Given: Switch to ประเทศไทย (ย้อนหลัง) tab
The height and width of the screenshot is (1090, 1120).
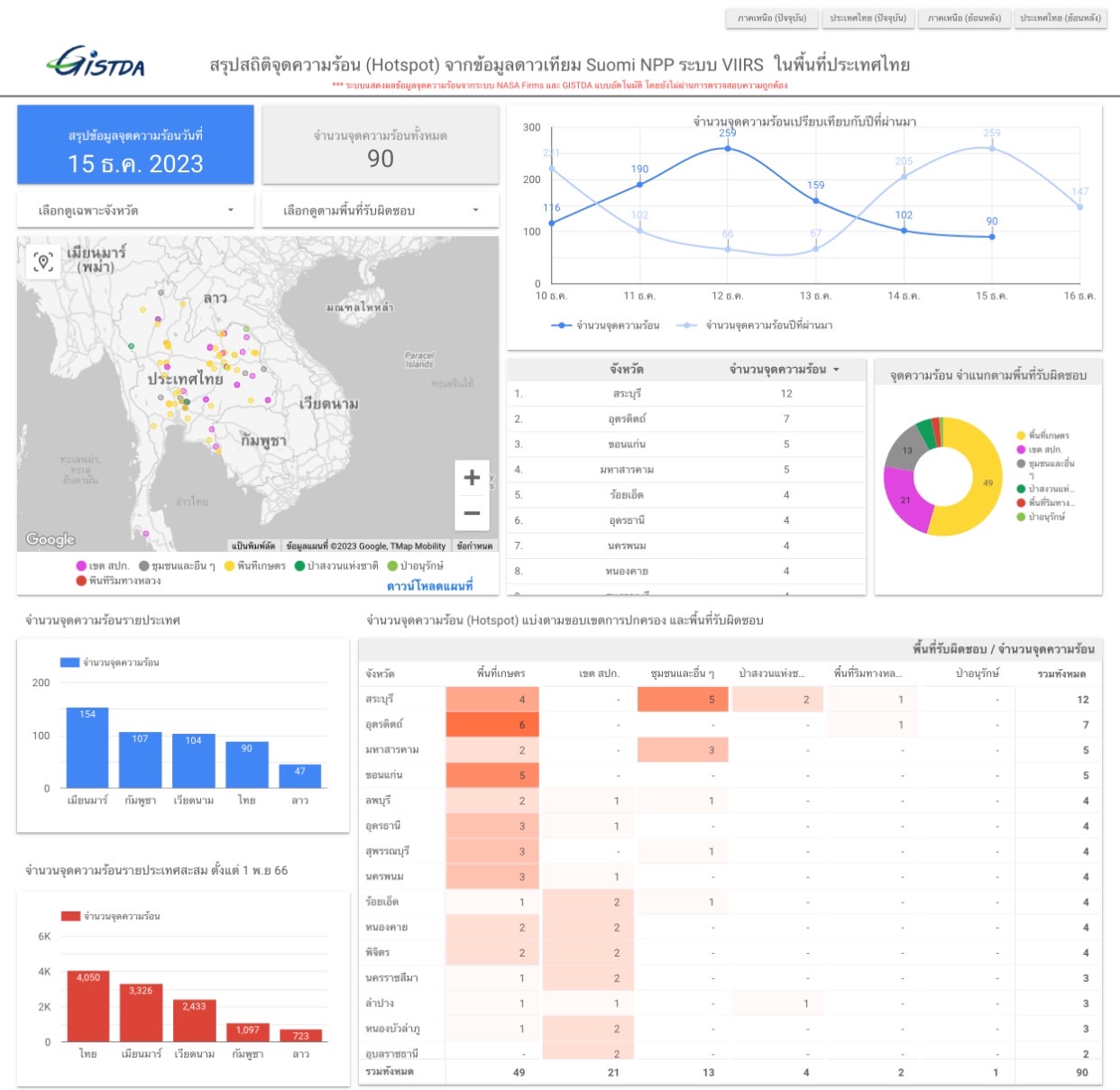Looking at the screenshot, I should click(1060, 18).
